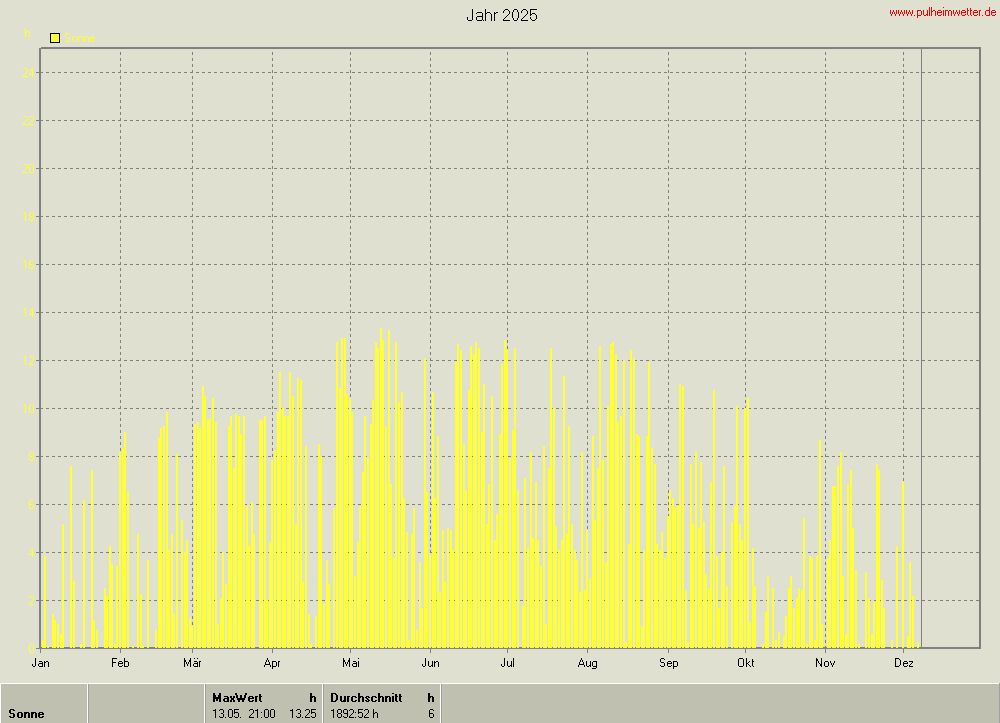This screenshot has height=723, width=1000.
Task: Select the Sep month axis label
Action: (668, 662)
